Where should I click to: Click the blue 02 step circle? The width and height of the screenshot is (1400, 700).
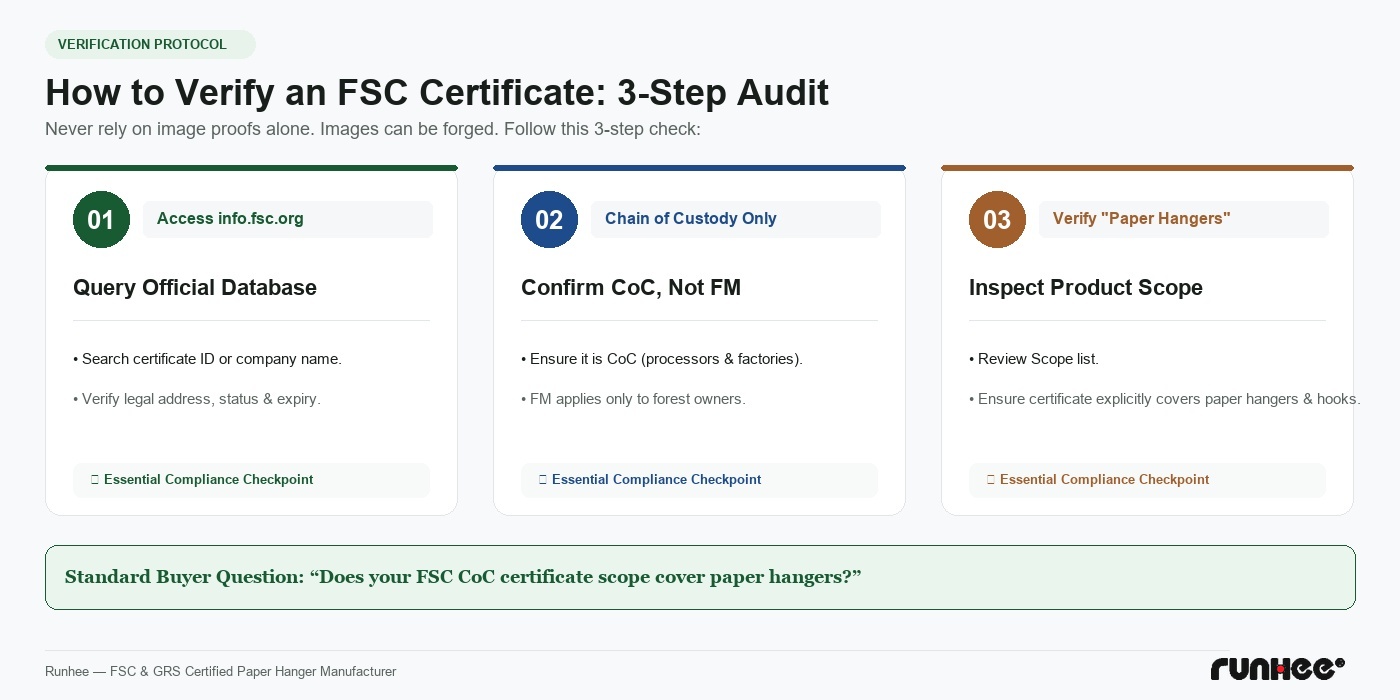(x=549, y=219)
